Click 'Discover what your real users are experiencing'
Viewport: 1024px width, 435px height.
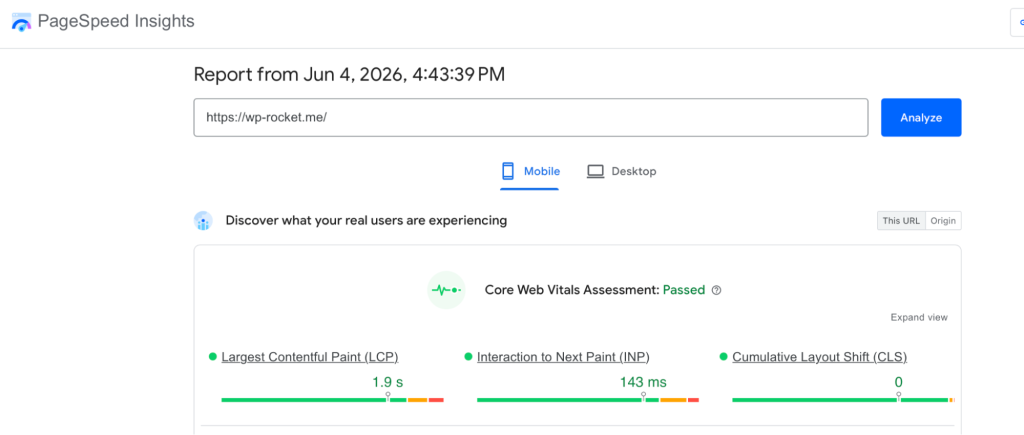[366, 221]
